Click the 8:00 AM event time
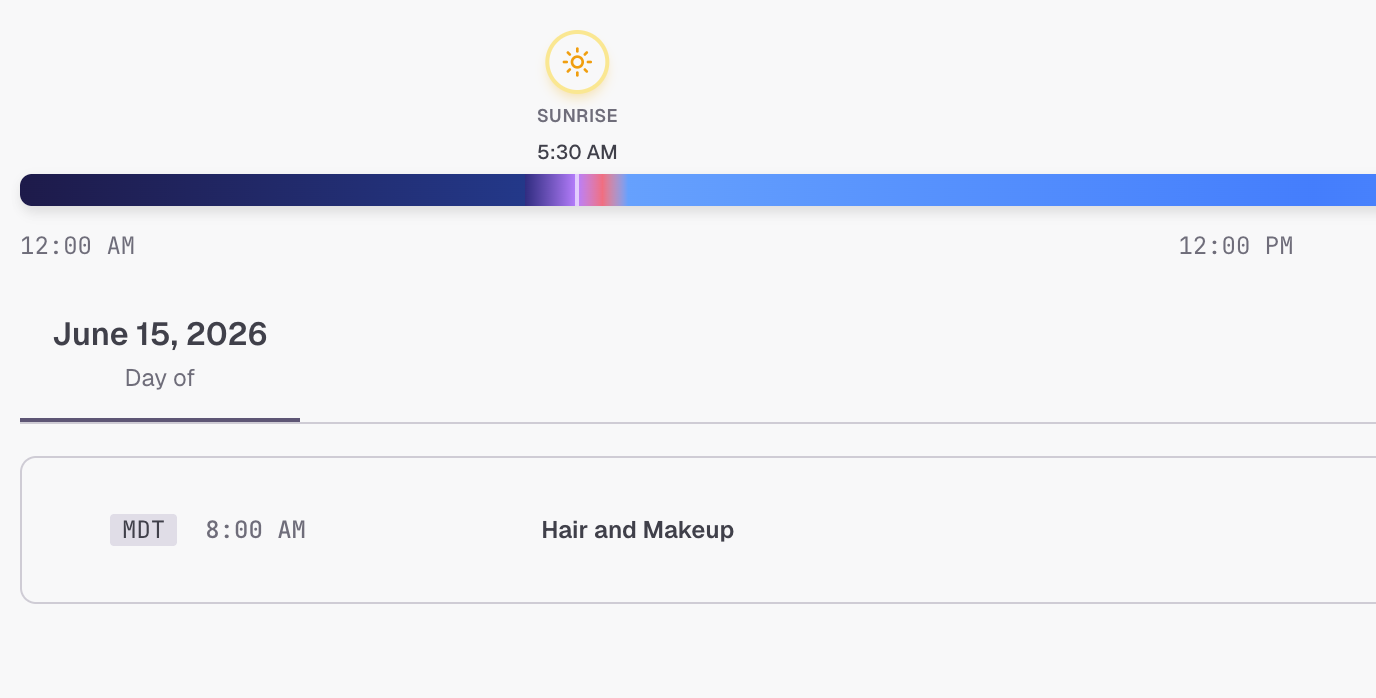 [256, 530]
